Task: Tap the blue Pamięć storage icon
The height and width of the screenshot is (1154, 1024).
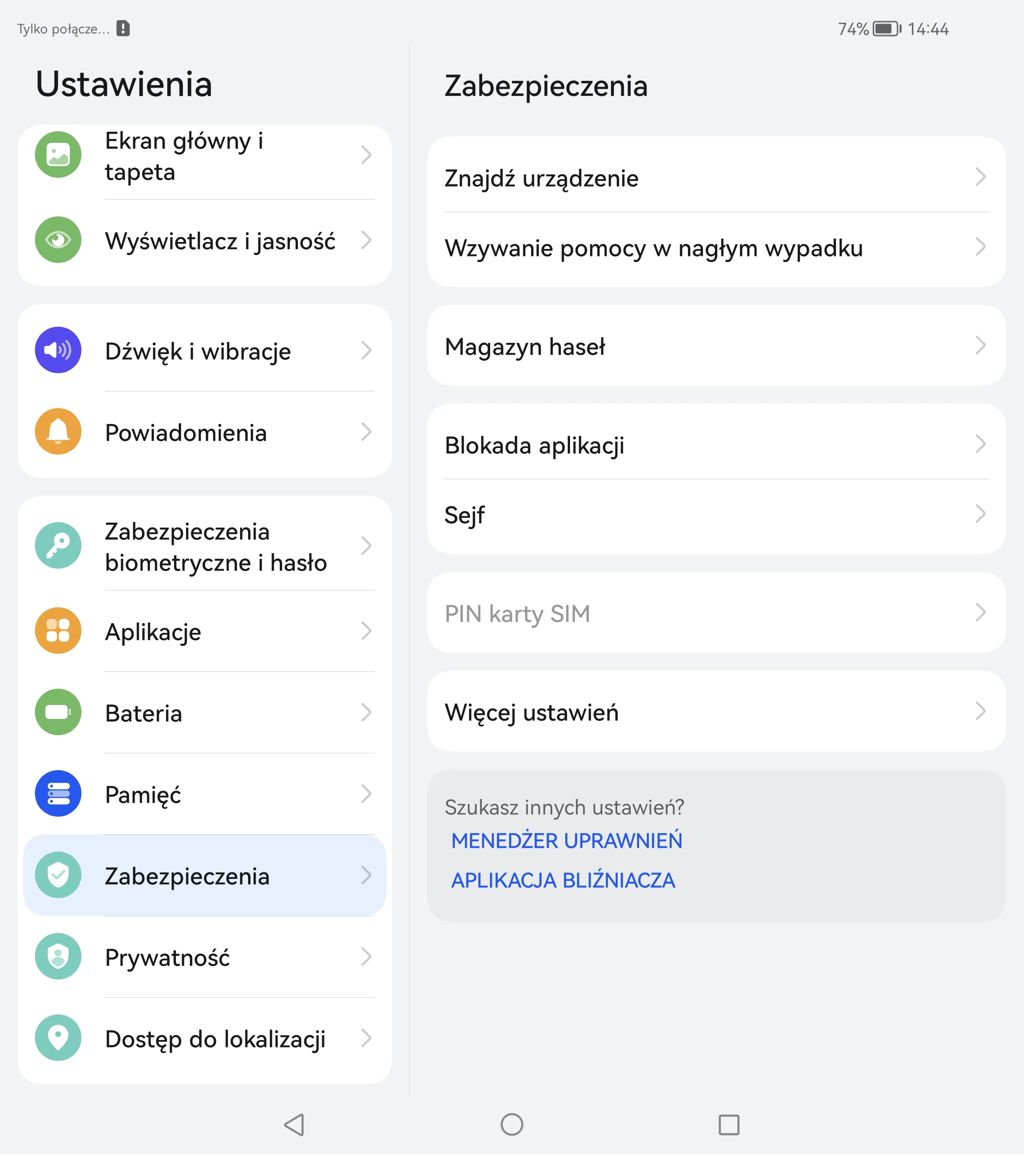Action: tap(58, 794)
